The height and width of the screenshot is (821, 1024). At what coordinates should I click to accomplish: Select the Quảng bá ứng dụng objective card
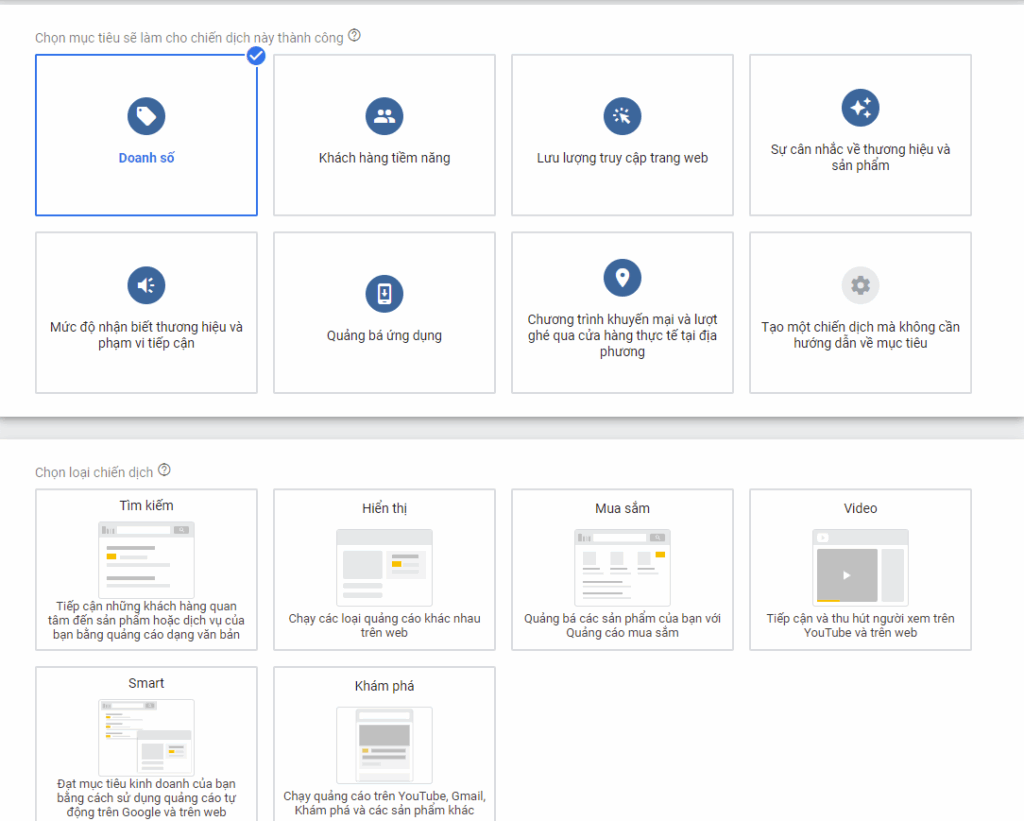coord(384,312)
